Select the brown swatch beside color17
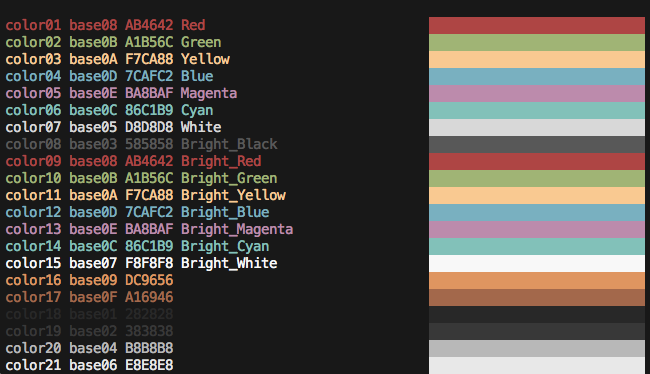This screenshot has width=650, height=374. 537,297
